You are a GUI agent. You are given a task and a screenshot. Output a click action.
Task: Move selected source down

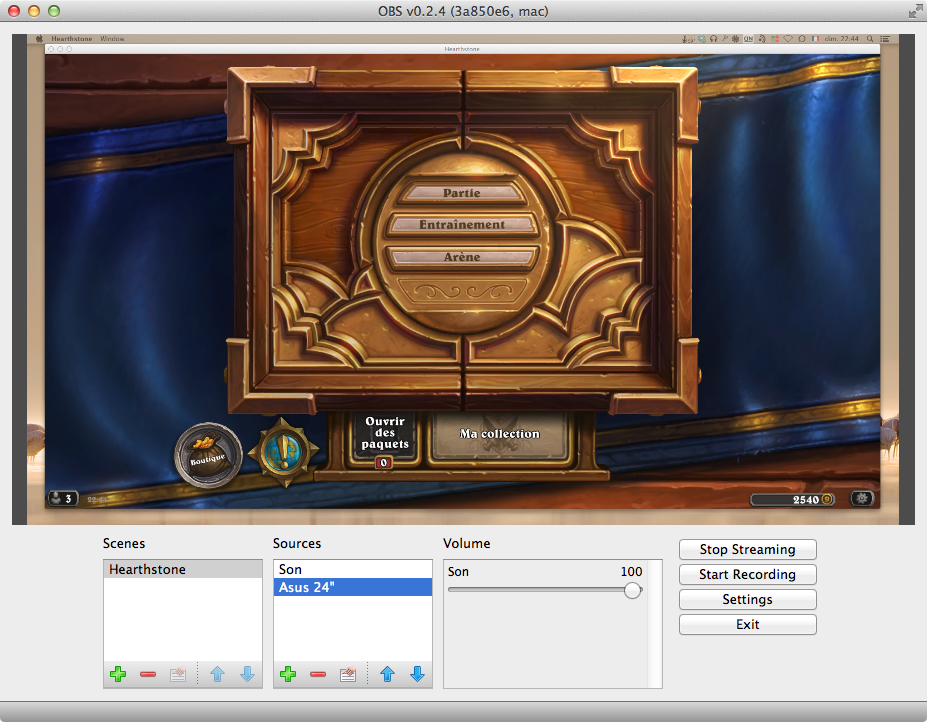(x=417, y=674)
